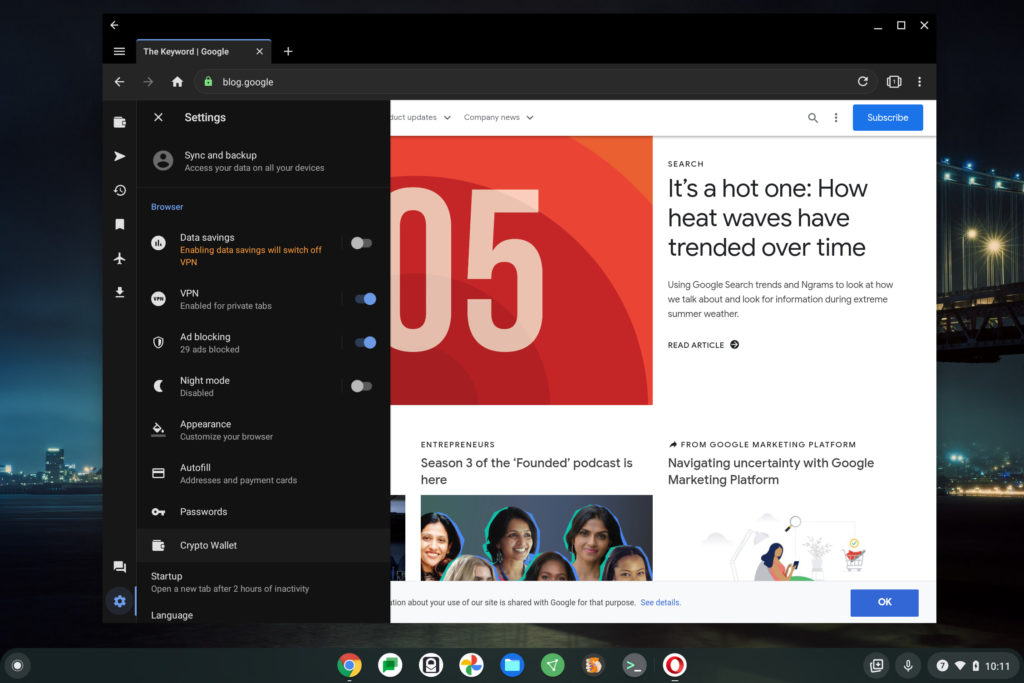This screenshot has height=683, width=1024.
Task: Search the Google blog
Action: click(812, 118)
